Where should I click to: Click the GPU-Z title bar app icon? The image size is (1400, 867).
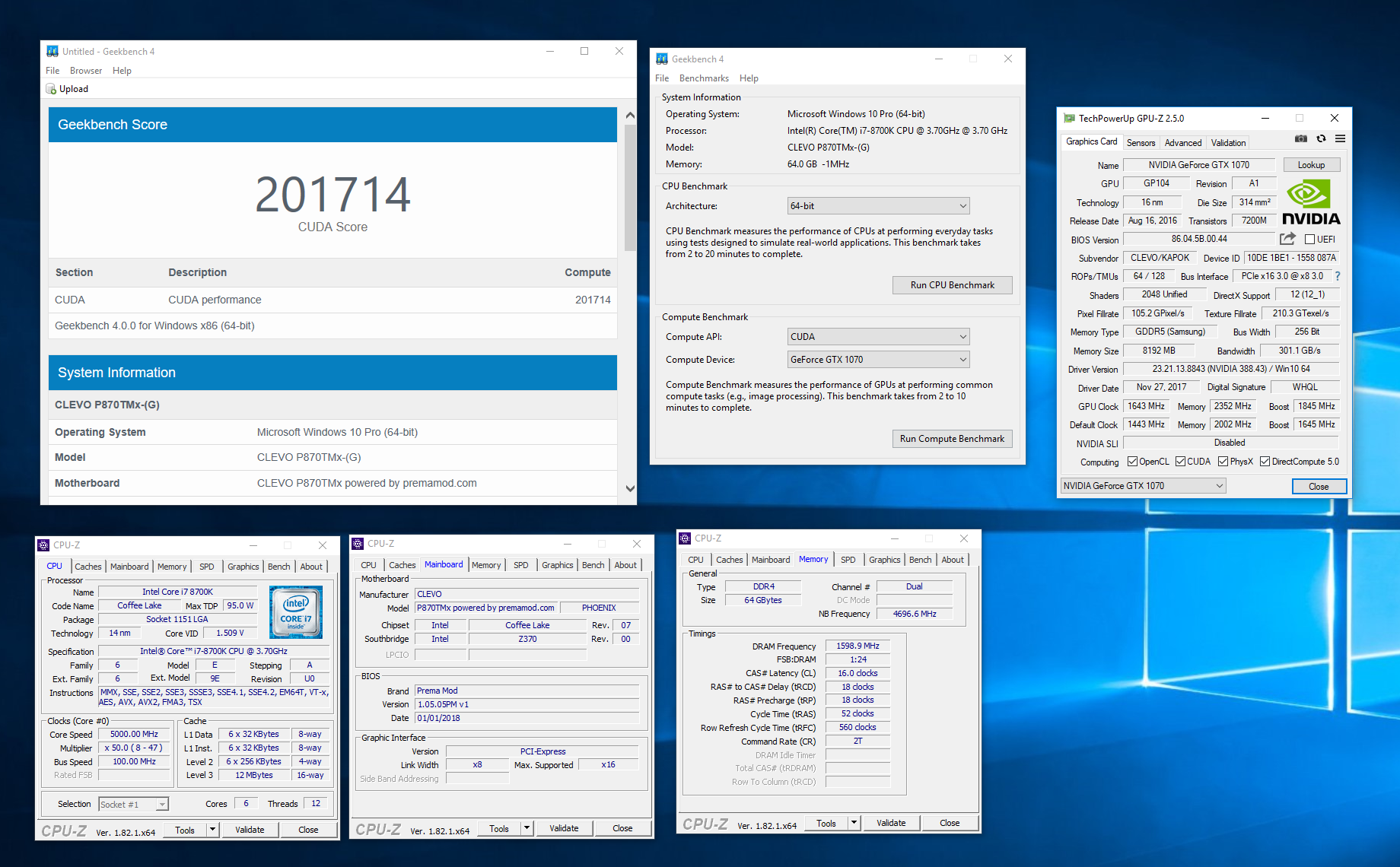point(1069,118)
